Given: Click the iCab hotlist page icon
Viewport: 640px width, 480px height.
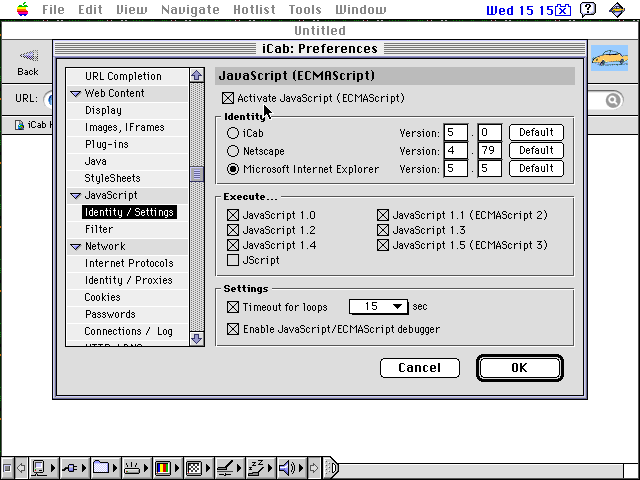Looking at the screenshot, I should [x=19, y=125].
